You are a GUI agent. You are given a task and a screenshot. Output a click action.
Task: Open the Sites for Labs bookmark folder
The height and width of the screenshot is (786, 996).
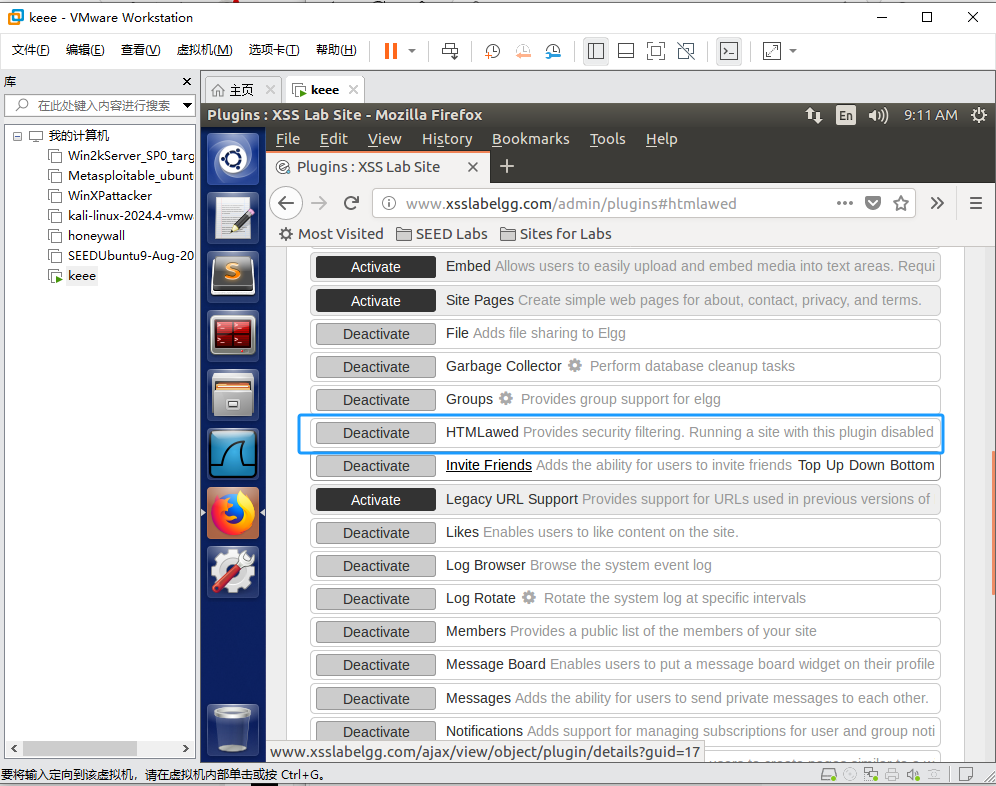point(556,234)
